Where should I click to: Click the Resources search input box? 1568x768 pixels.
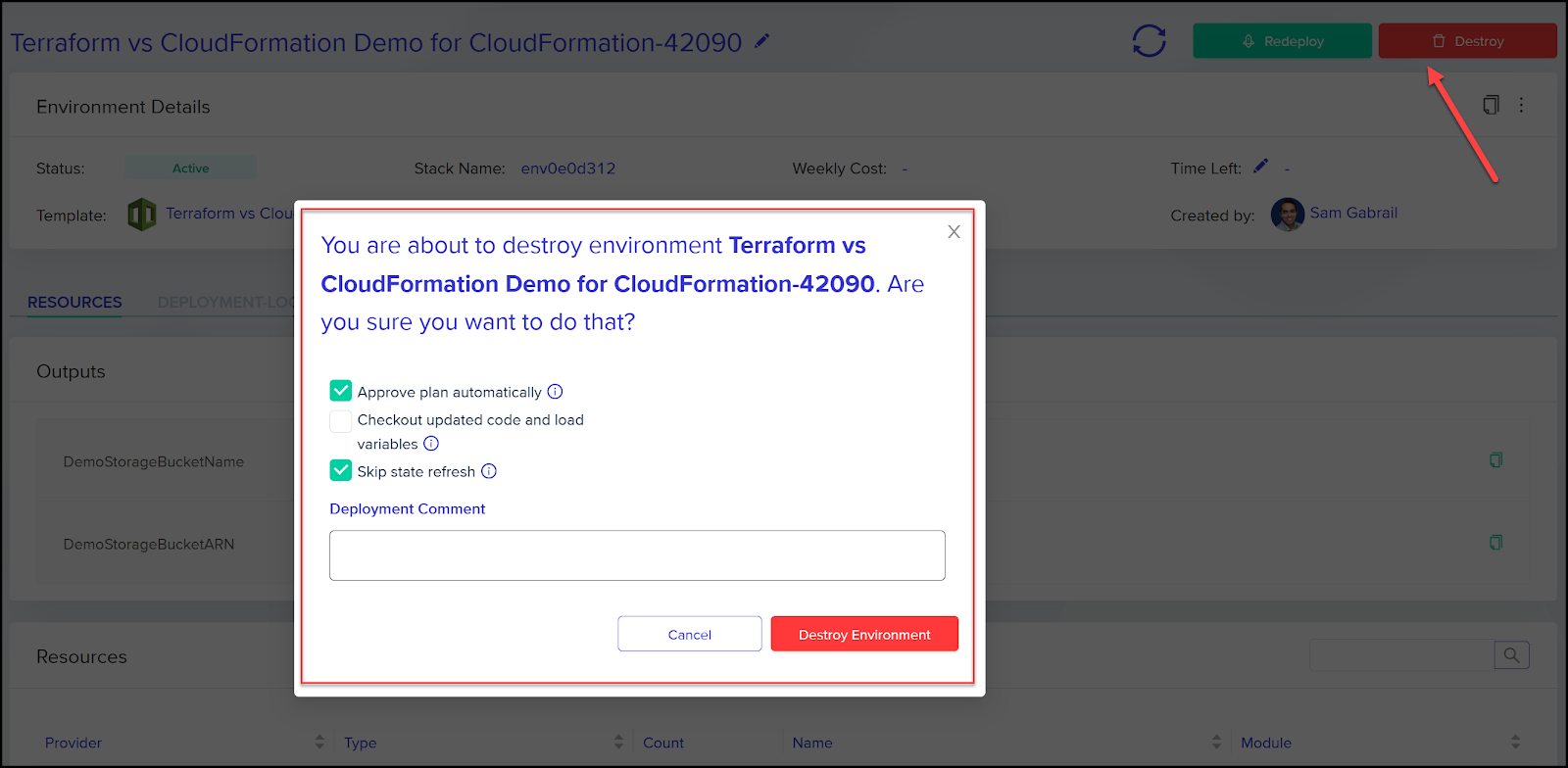1401,655
